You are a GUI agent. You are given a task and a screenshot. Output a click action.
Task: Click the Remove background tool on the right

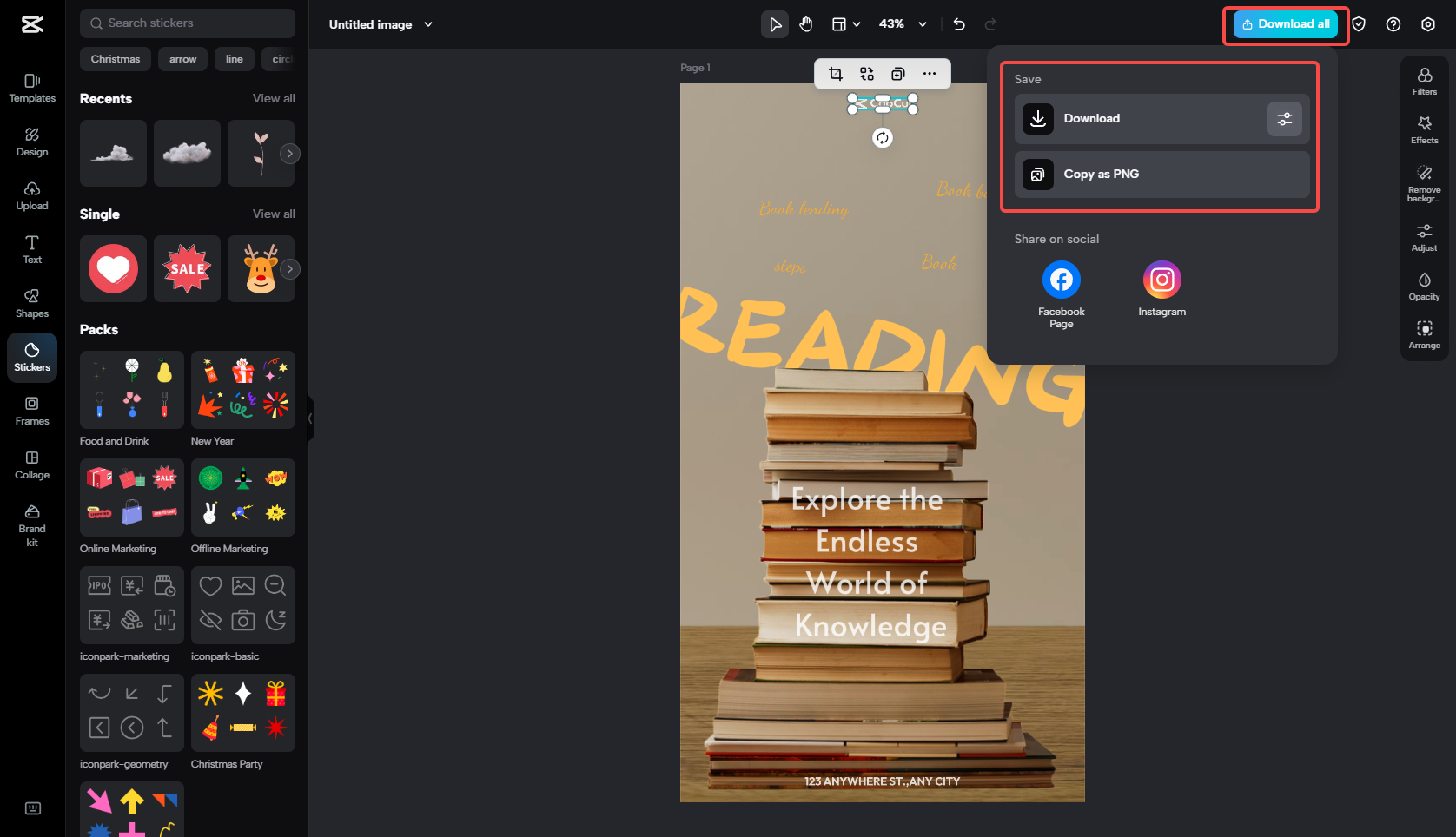pyautogui.click(x=1424, y=181)
